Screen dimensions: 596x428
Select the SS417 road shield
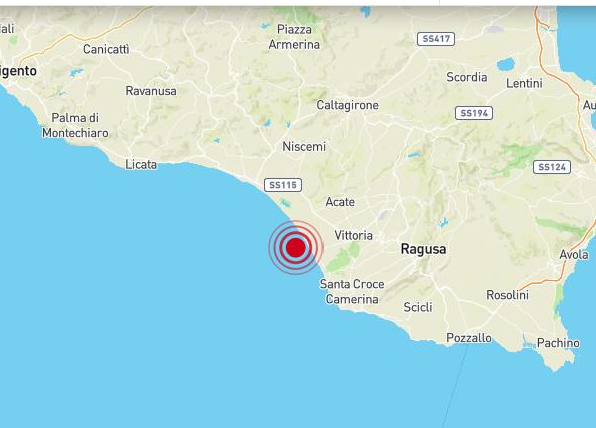[x=436, y=39]
